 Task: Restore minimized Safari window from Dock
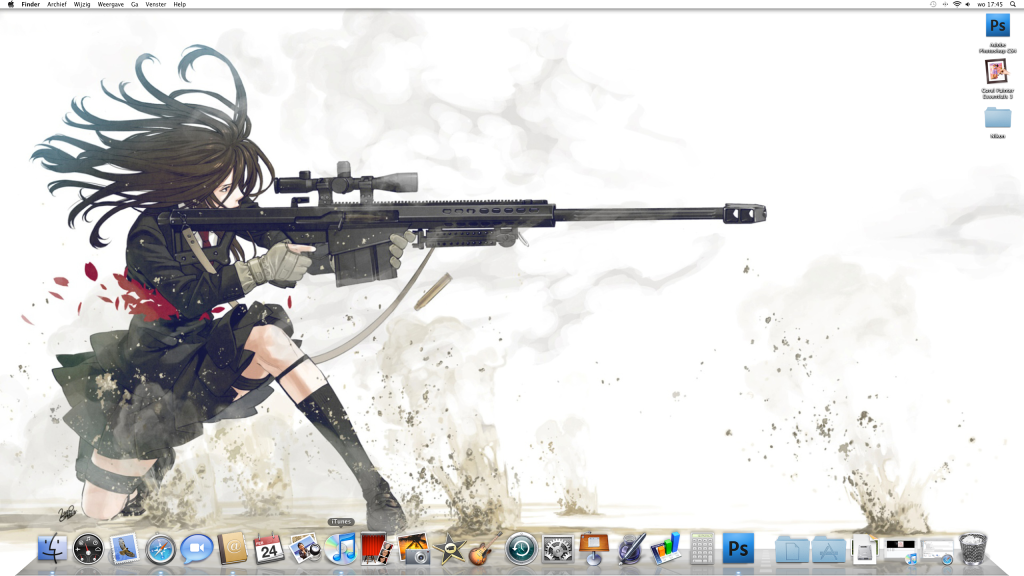pos(937,551)
